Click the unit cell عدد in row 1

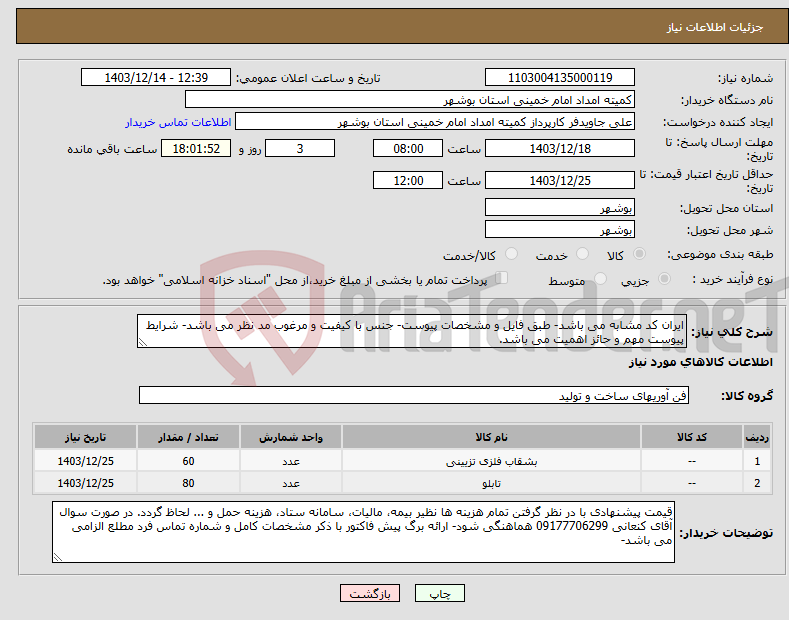click(x=291, y=461)
